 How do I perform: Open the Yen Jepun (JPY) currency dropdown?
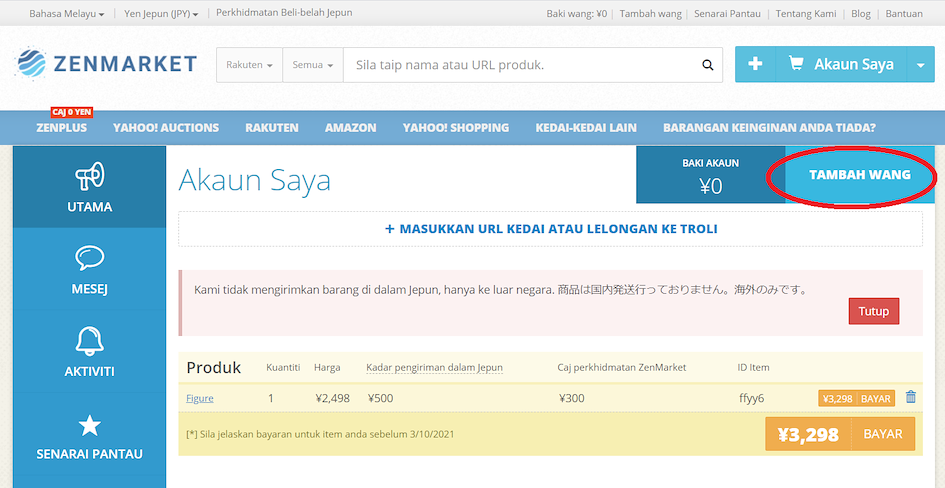coord(161,13)
